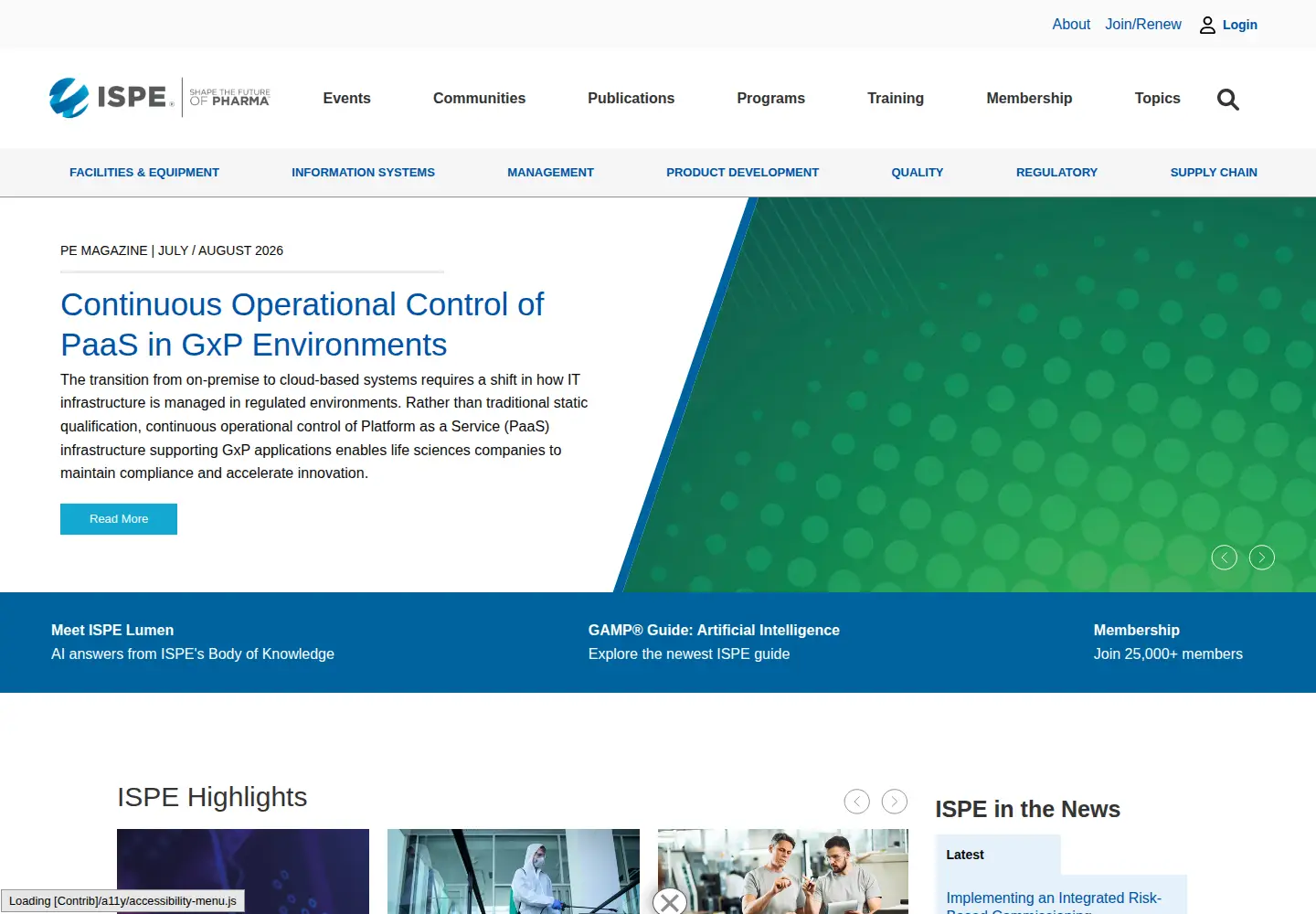Viewport: 1316px width, 914px height.
Task: Select Quality topic
Action: [918, 173]
